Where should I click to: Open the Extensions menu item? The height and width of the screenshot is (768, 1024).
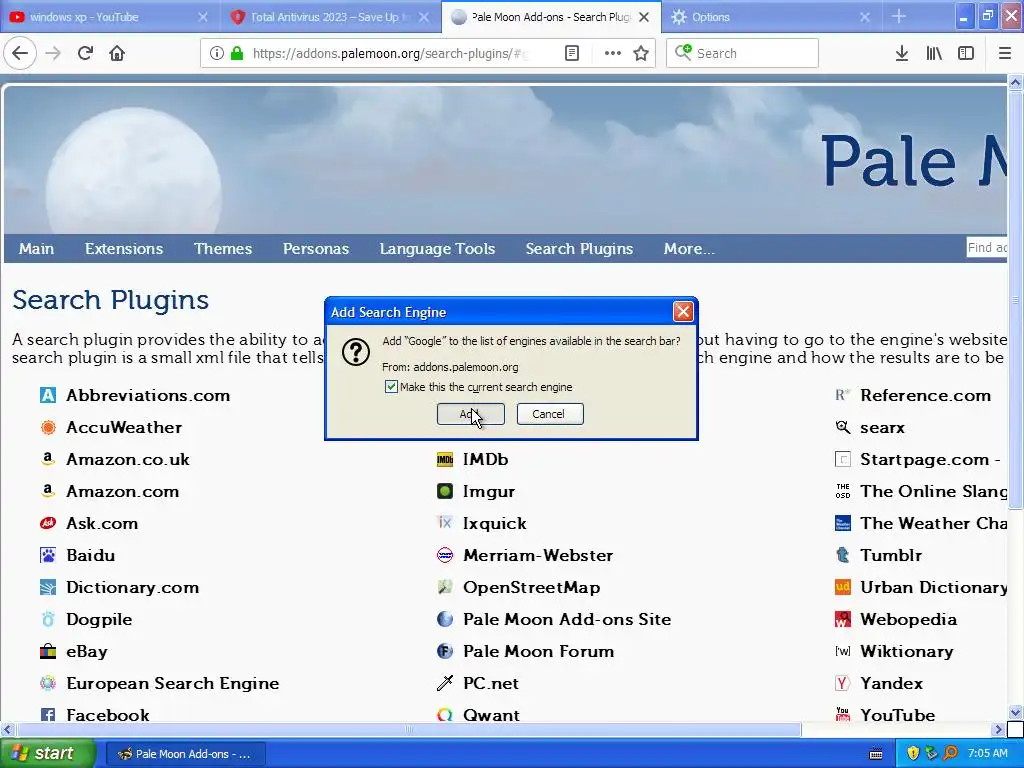[124, 249]
